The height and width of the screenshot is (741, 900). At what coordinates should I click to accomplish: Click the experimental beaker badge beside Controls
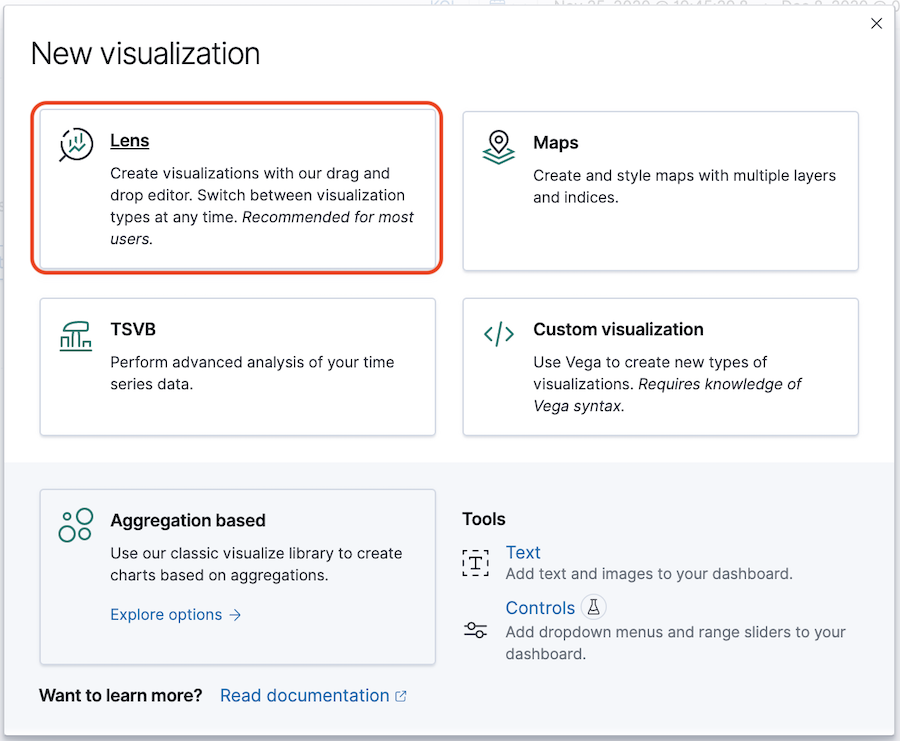594,607
